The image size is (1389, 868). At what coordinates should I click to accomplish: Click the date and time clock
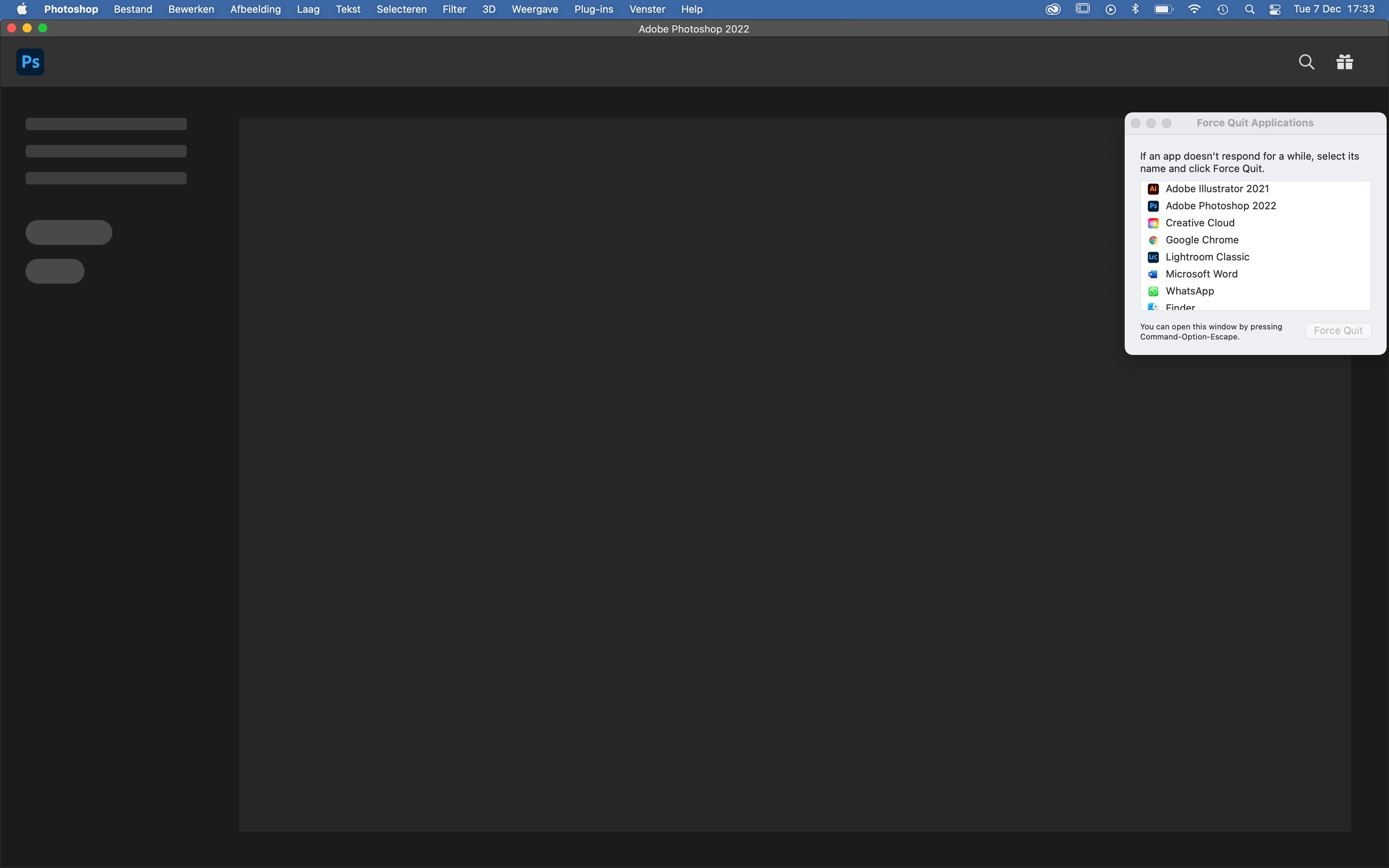[x=1334, y=9]
